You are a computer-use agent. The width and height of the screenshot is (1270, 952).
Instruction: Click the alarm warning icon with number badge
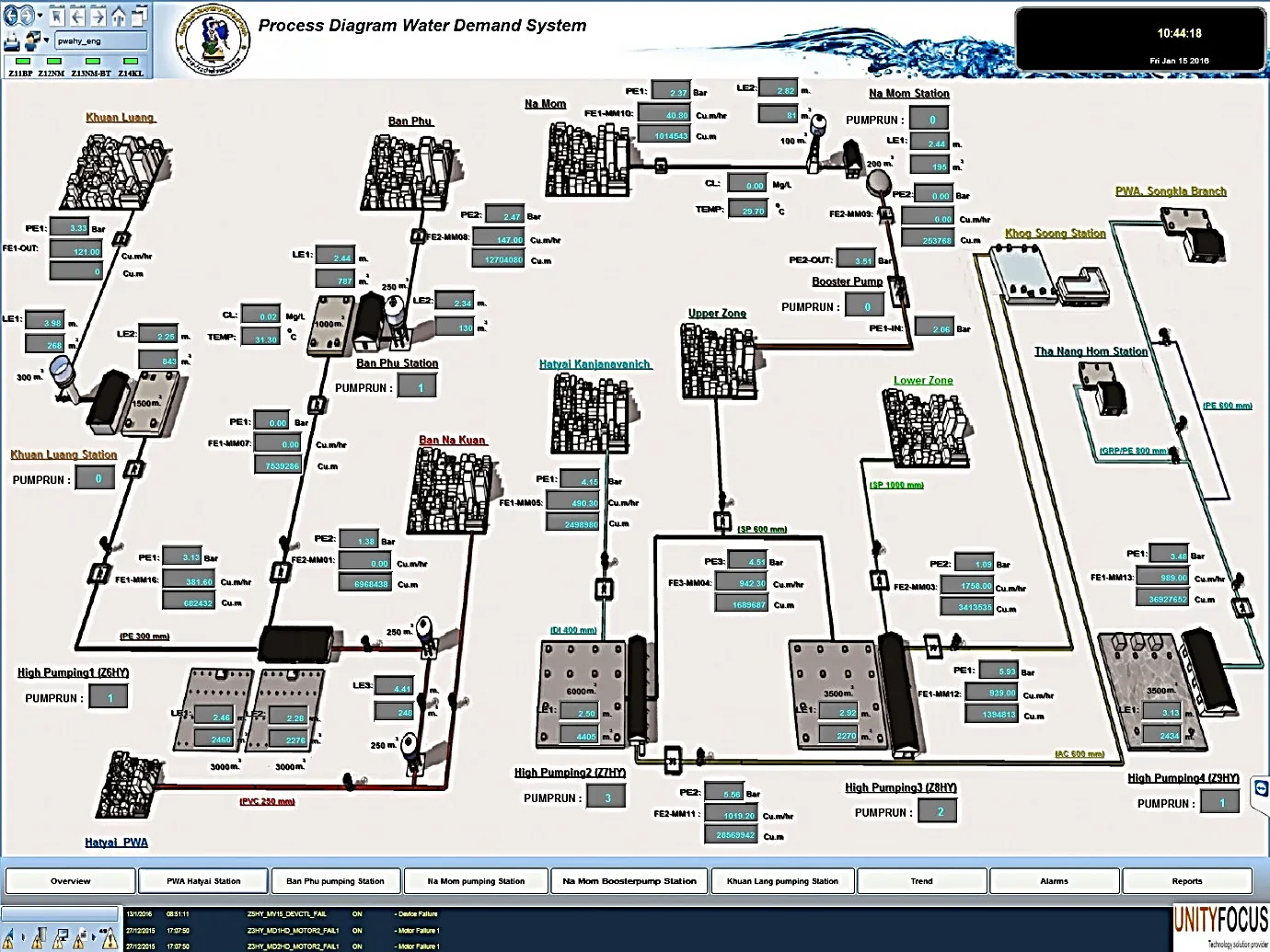pos(109,938)
